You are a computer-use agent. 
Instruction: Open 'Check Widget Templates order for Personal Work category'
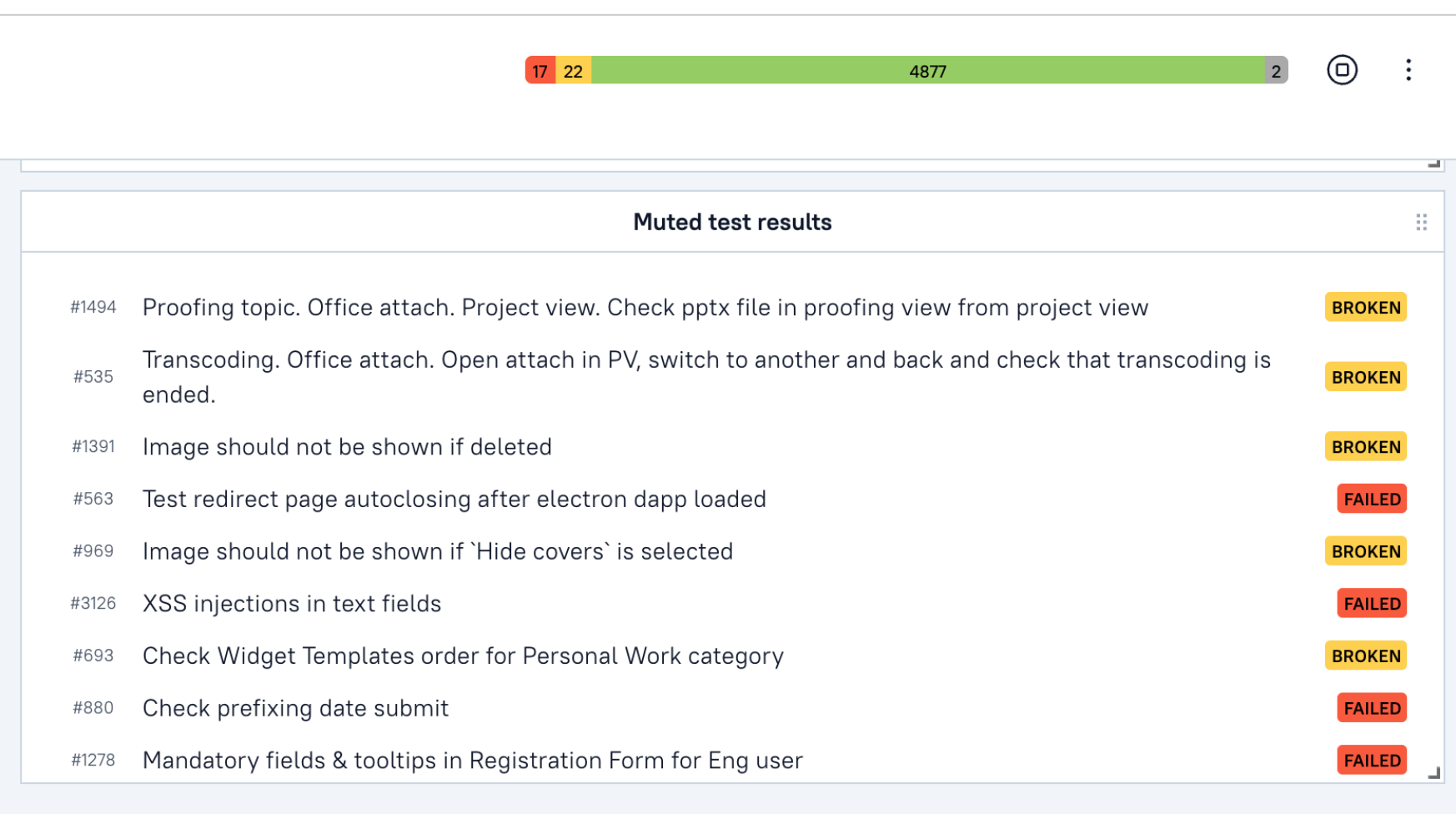point(463,656)
